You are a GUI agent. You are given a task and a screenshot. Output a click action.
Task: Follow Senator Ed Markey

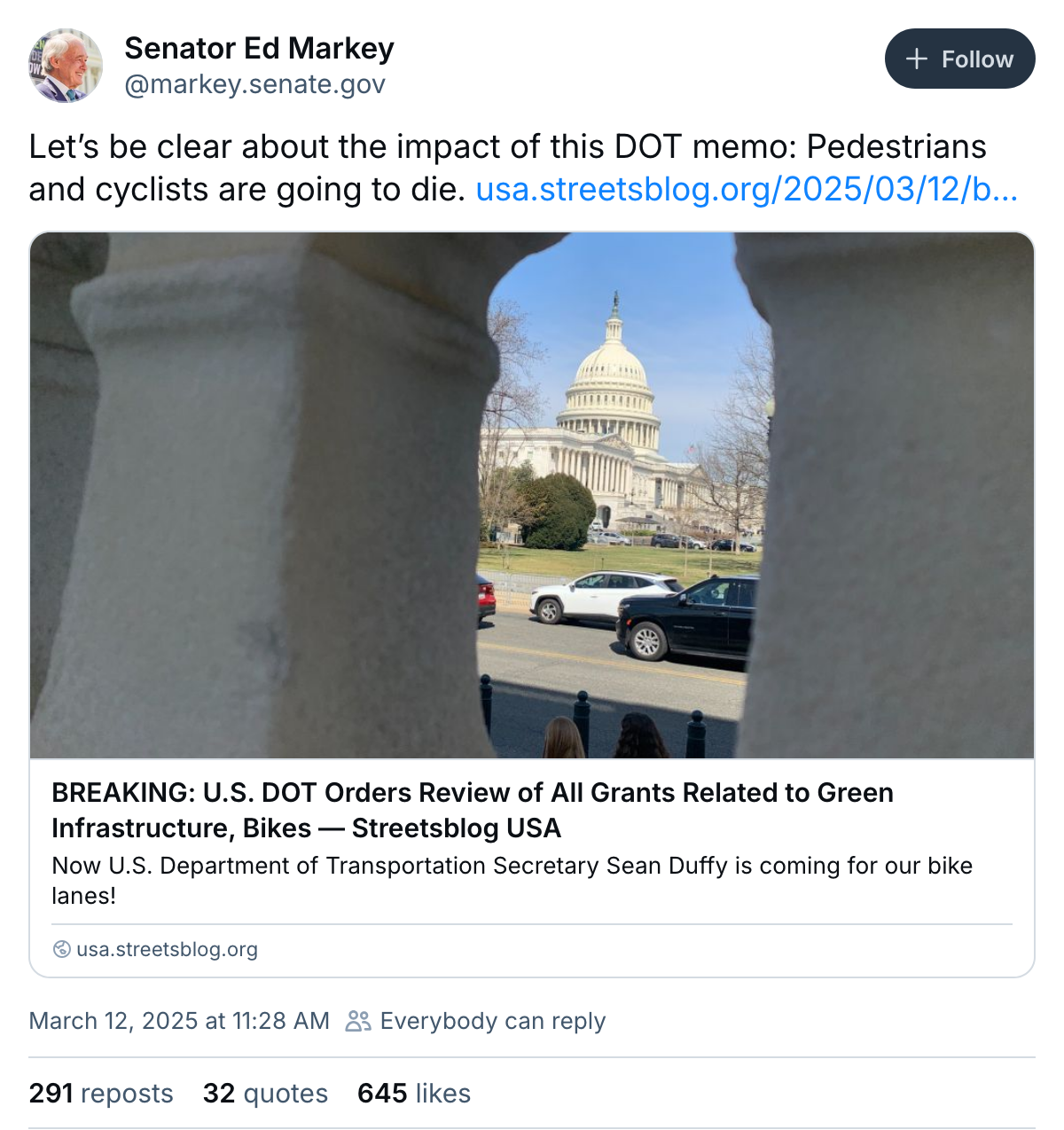coord(959,59)
